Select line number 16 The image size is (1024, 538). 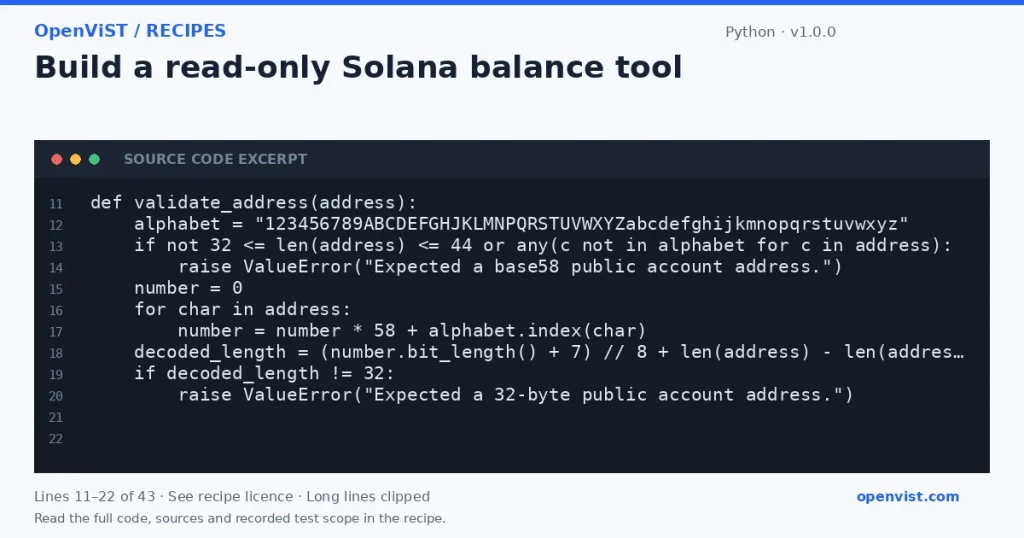point(56,311)
